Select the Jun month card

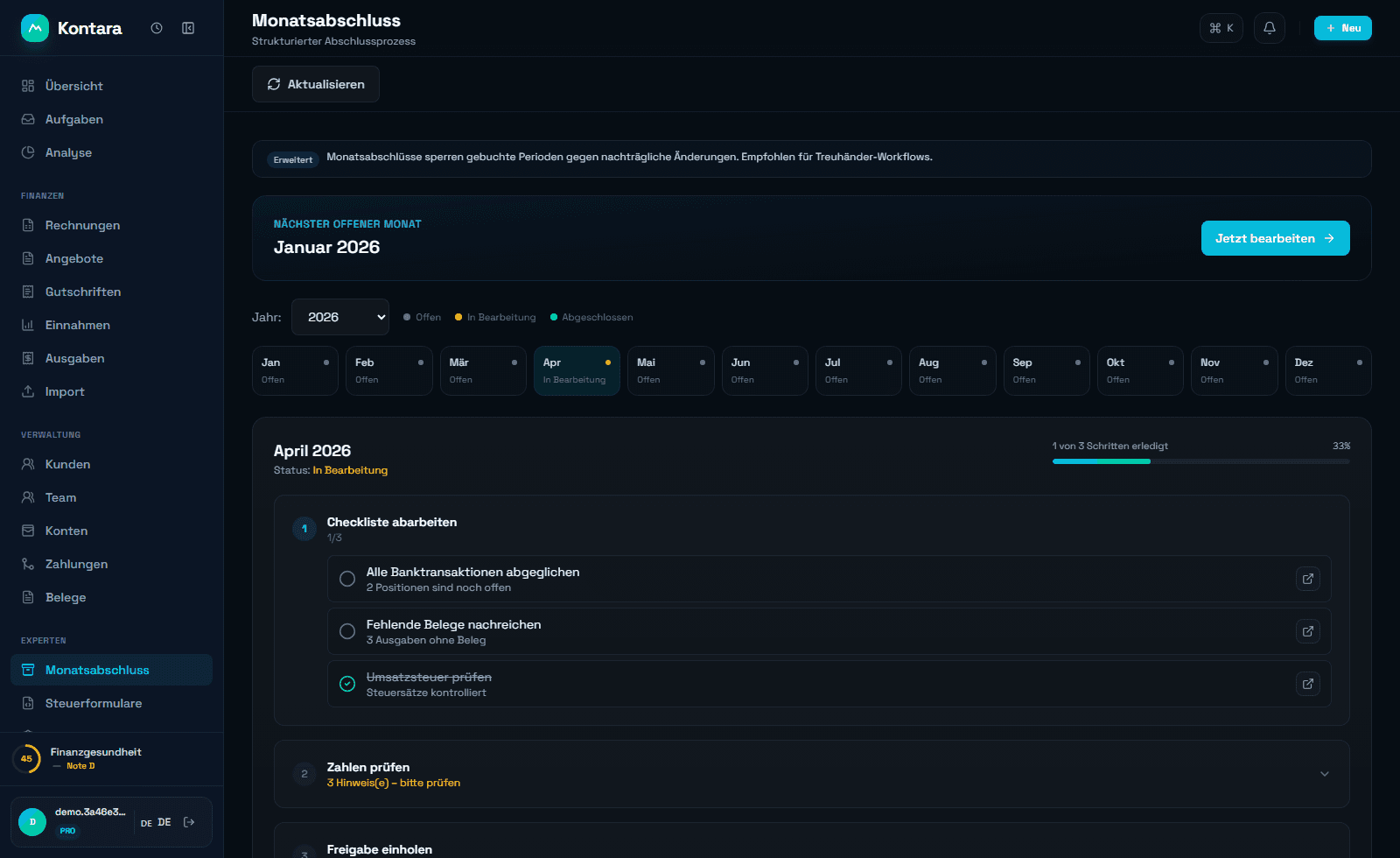click(765, 370)
